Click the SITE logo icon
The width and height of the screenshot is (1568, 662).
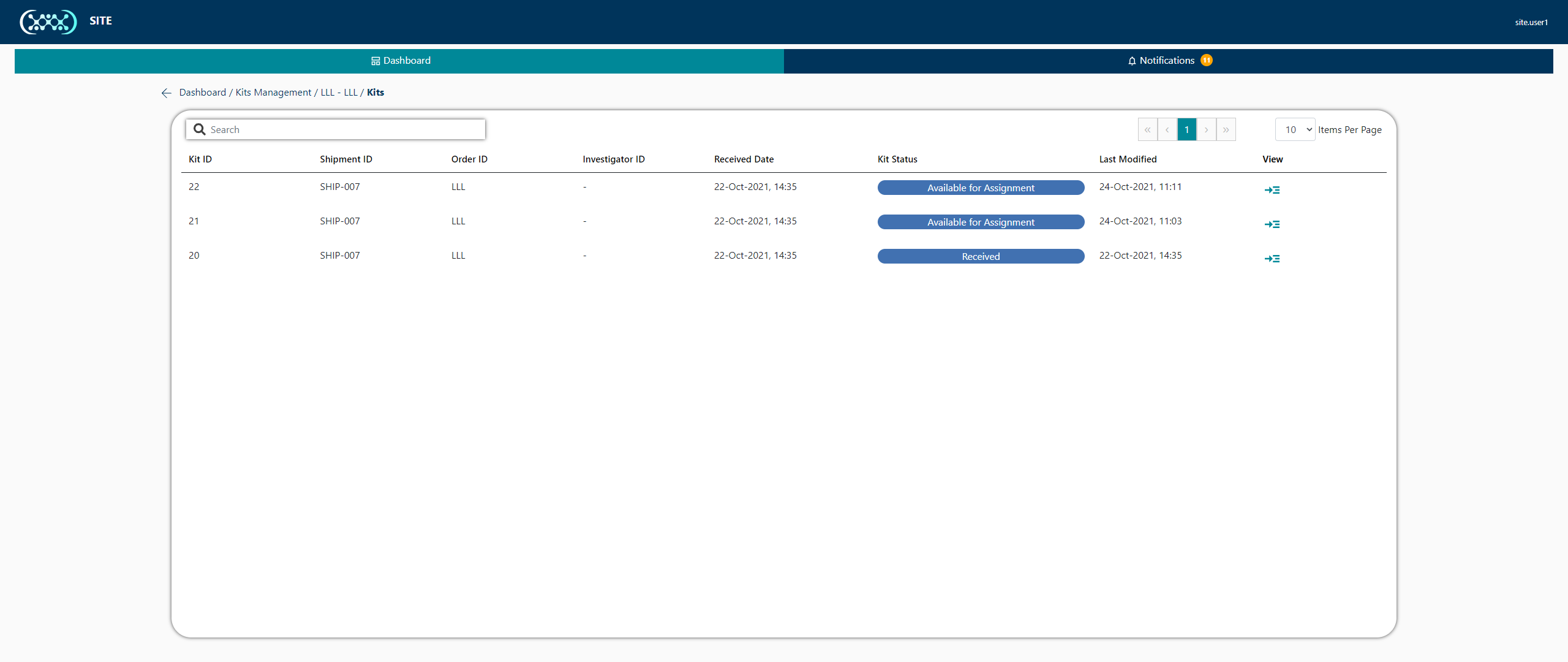[48, 21]
